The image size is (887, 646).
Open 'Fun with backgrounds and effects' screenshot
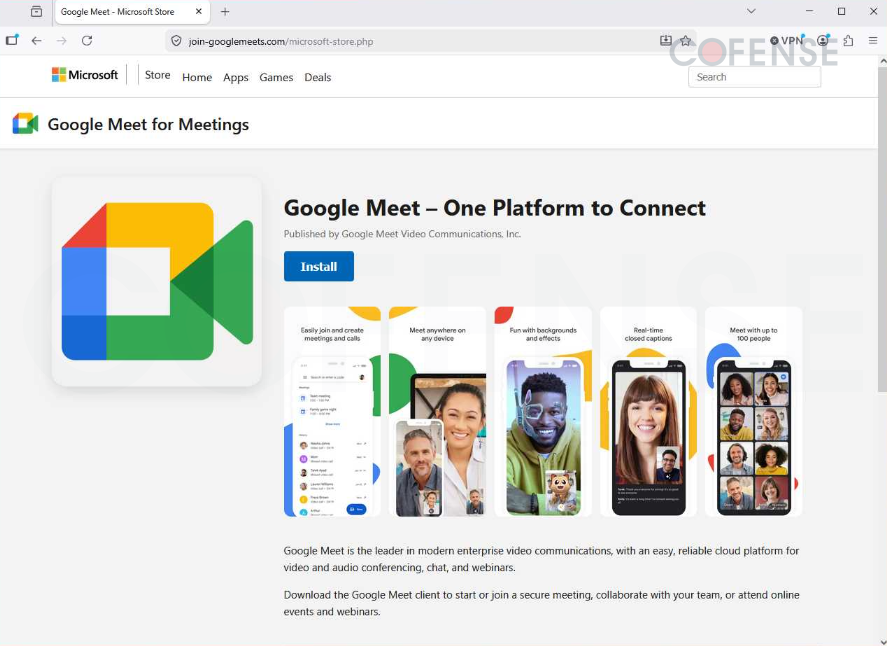tap(543, 412)
